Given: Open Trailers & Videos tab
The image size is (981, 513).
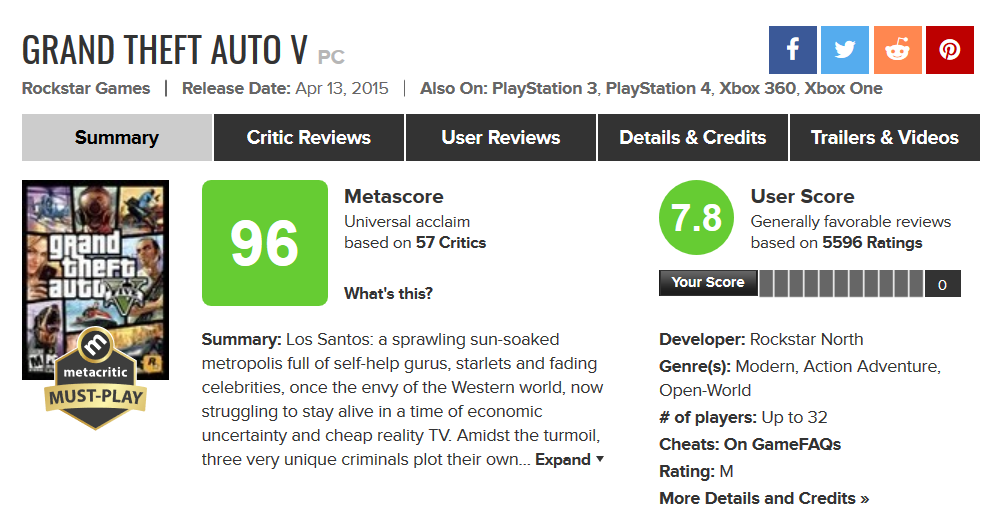Looking at the screenshot, I should tap(885, 138).
